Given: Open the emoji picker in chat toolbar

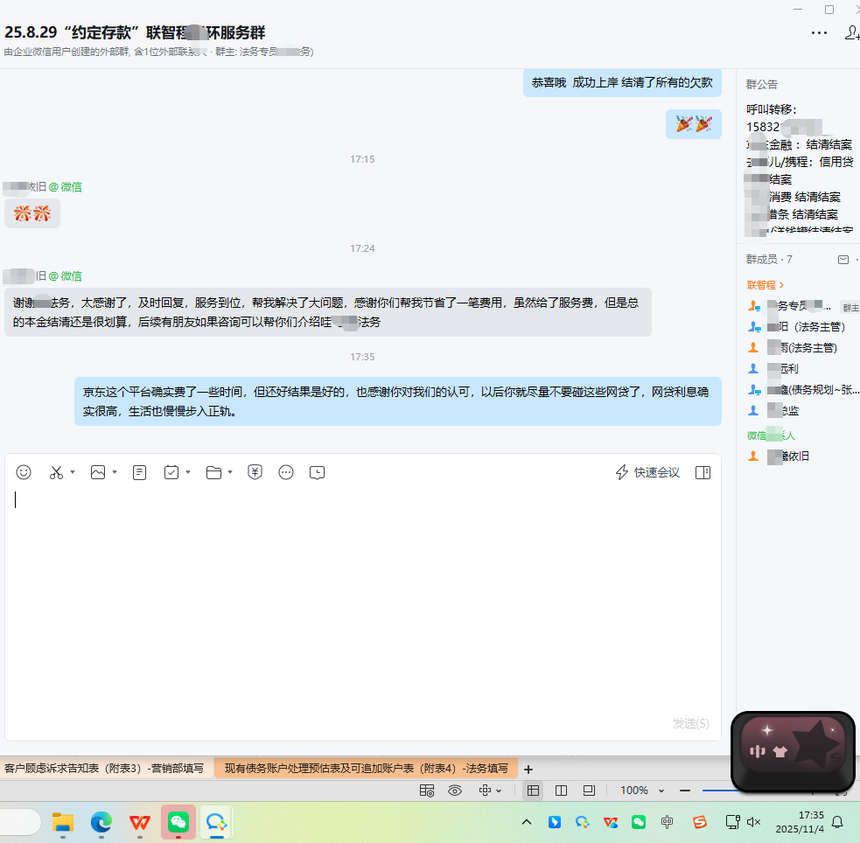Looking at the screenshot, I should click(x=24, y=472).
